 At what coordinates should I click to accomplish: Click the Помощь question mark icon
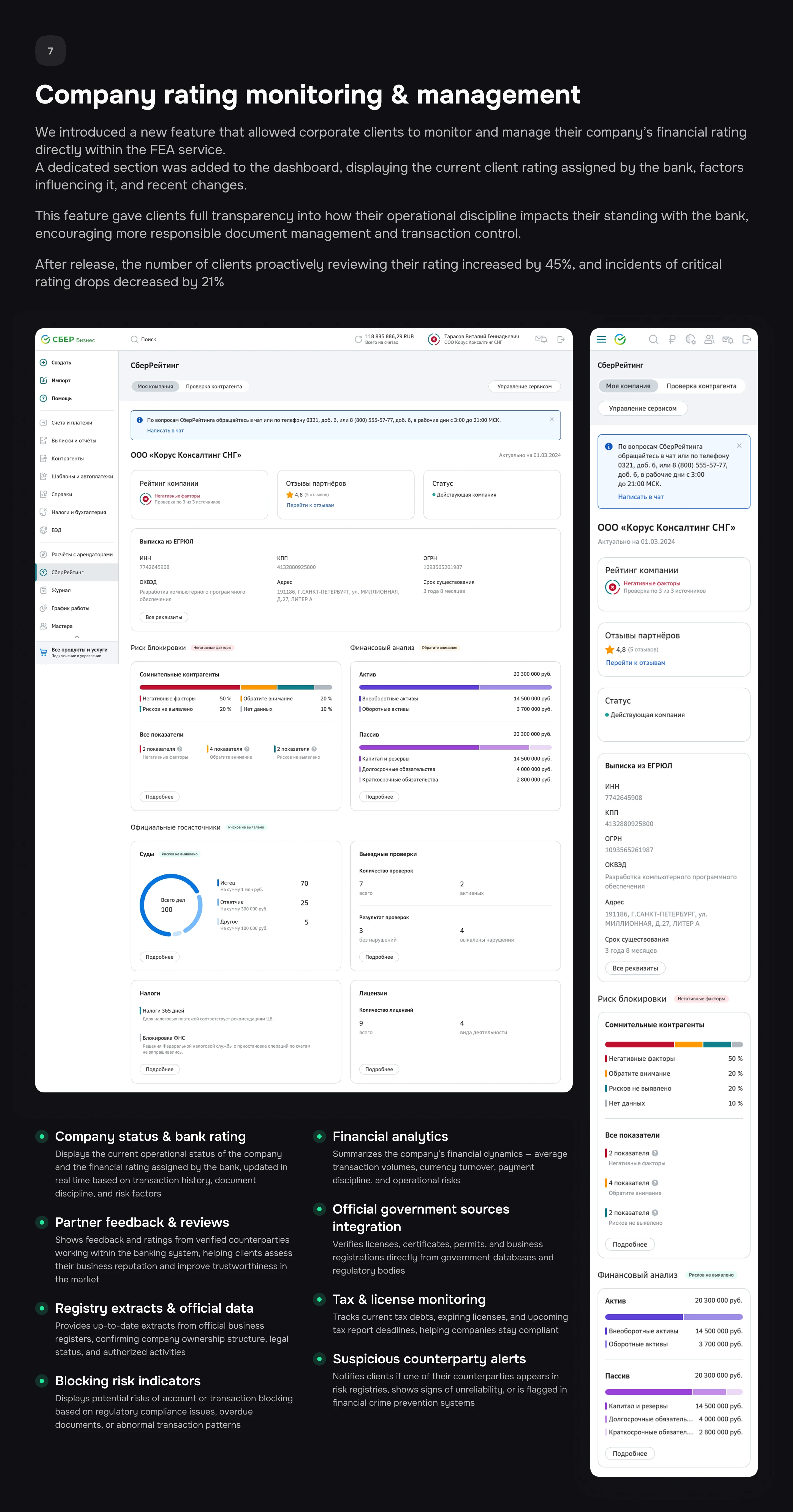click(x=44, y=399)
